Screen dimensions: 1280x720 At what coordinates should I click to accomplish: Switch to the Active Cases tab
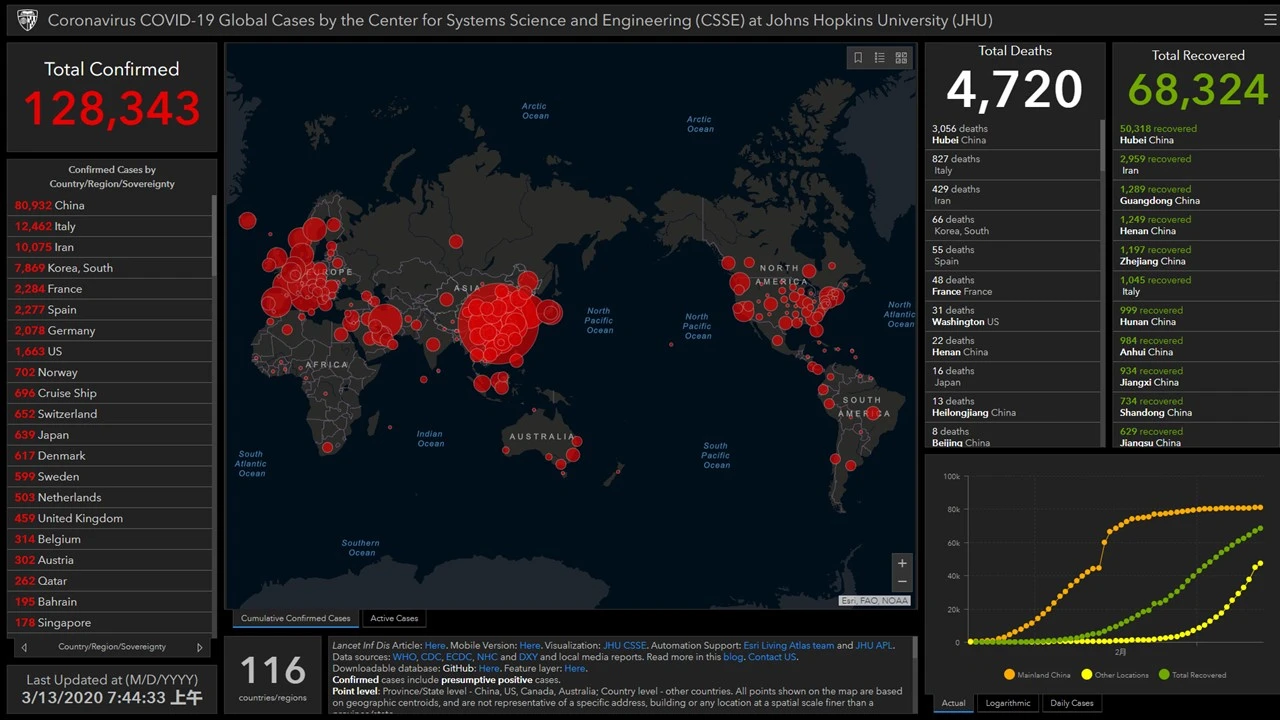click(394, 618)
